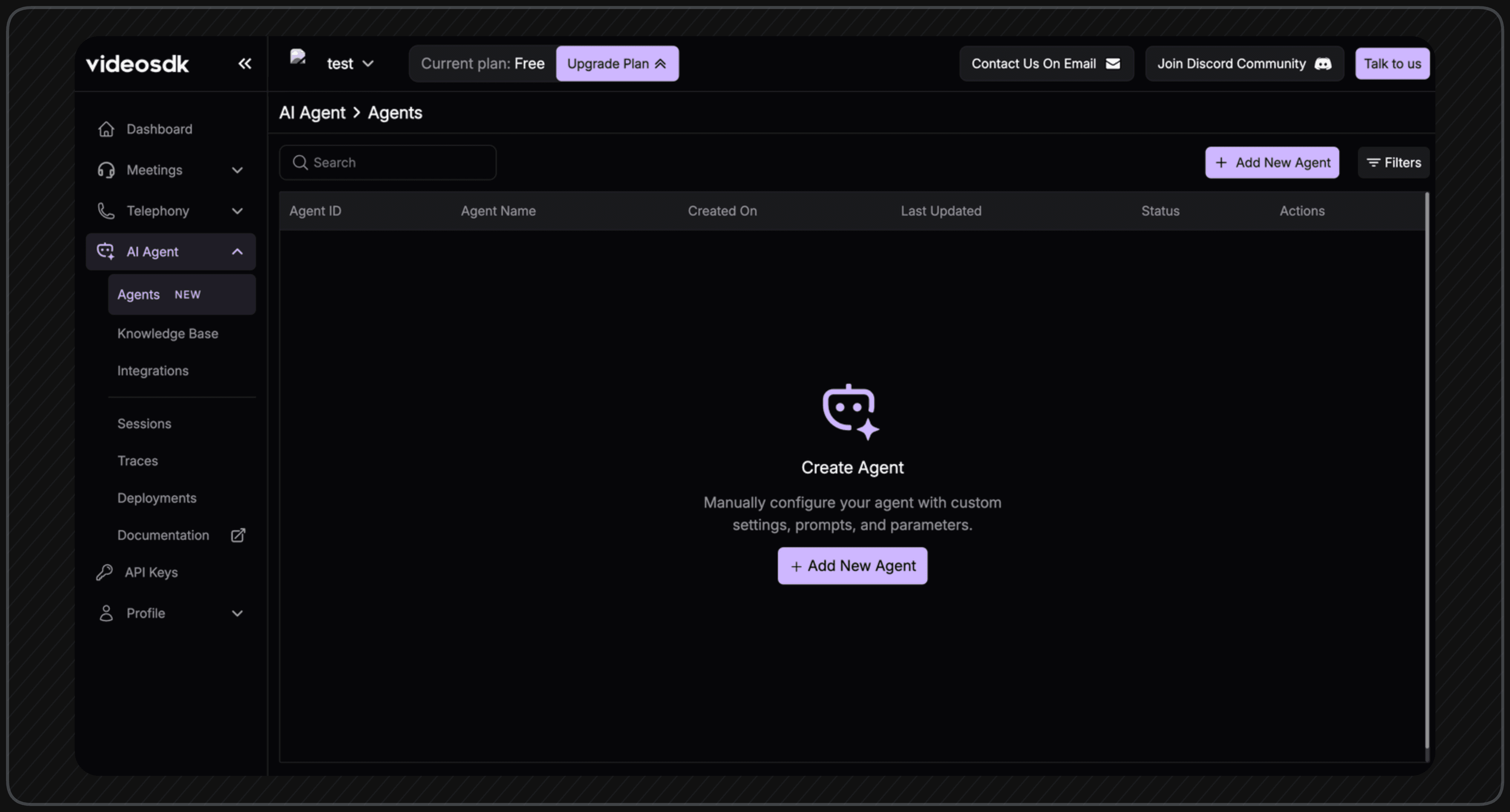This screenshot has width=1510, height=812.
Task: Collapse the sidebar using the double-chevron icon
Action: tap(244, 64)
